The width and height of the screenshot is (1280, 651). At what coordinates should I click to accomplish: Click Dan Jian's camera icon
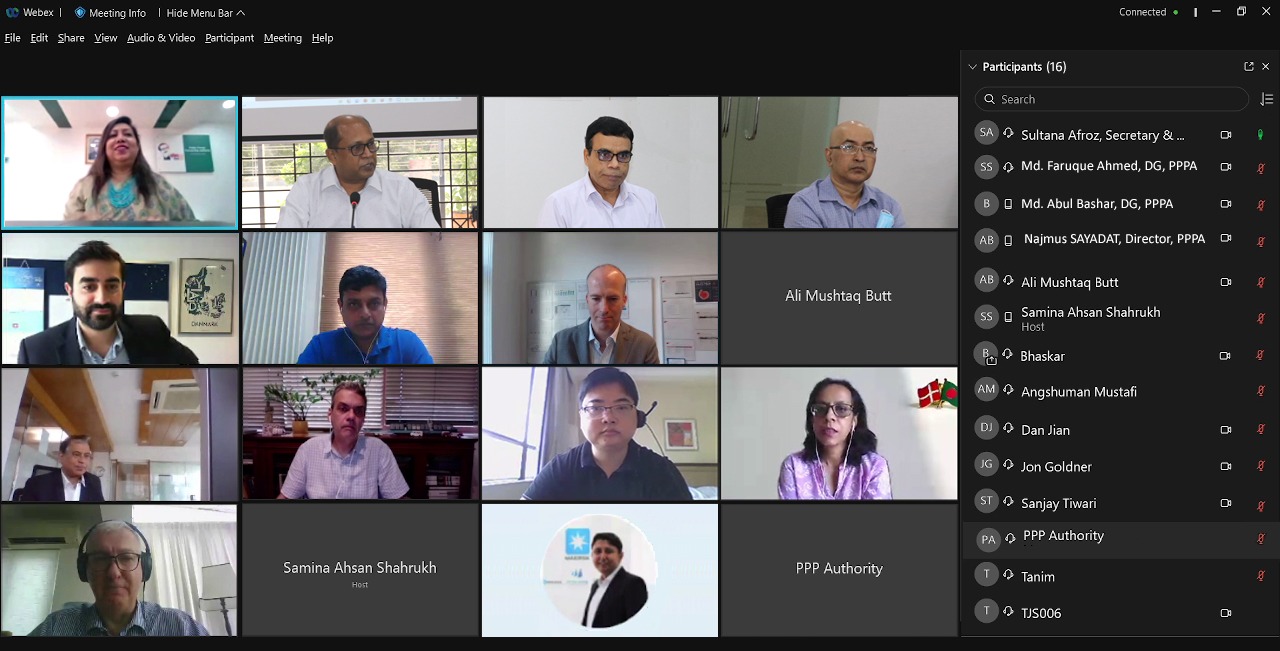(x=1225, y=430)
